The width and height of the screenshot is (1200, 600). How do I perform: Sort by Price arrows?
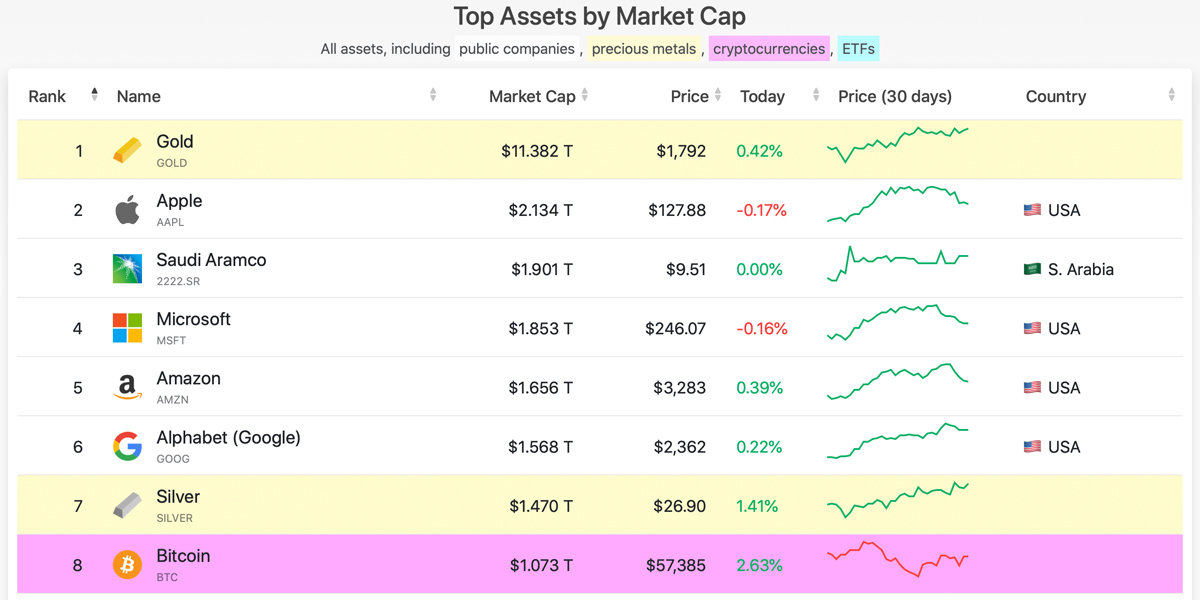[x=717, y=95]
